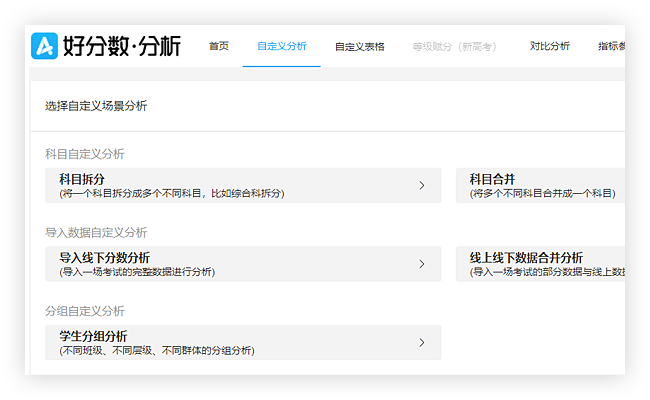
Task: Open the 科目拆分 option card
Action: (x=230, y=185)
